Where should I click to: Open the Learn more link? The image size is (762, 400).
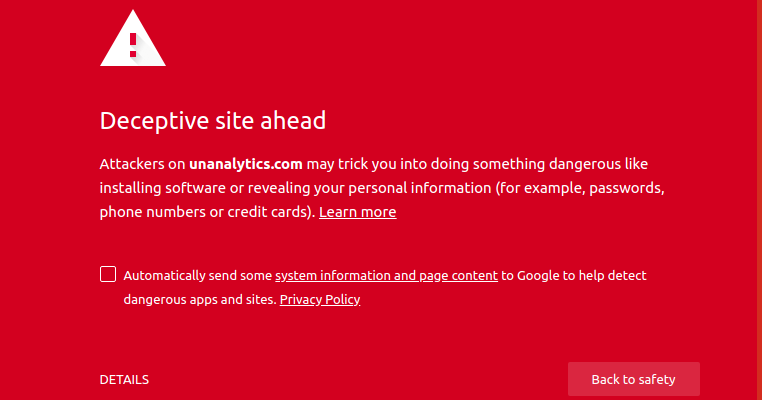(x=357, y=212)
